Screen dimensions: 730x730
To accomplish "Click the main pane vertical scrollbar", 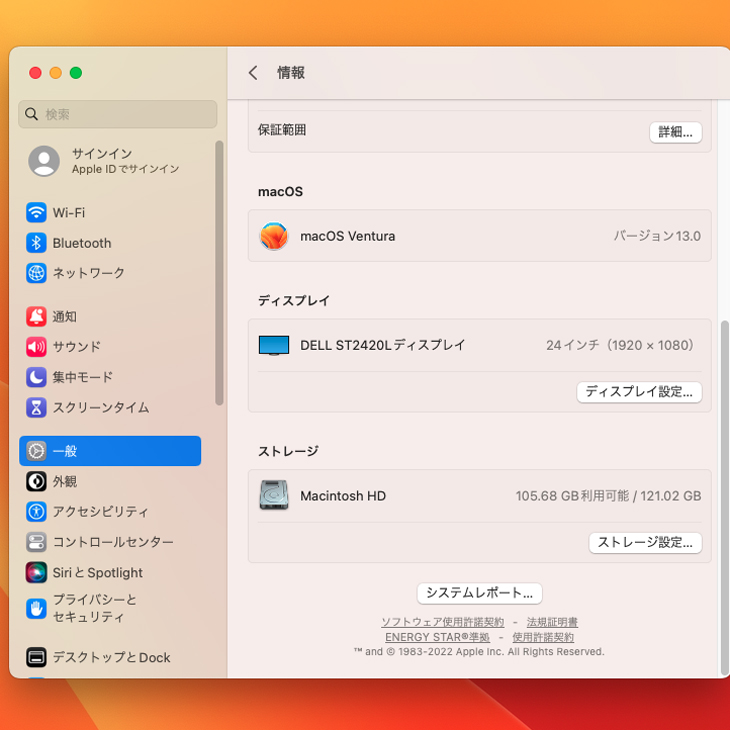I will (724, 498).
